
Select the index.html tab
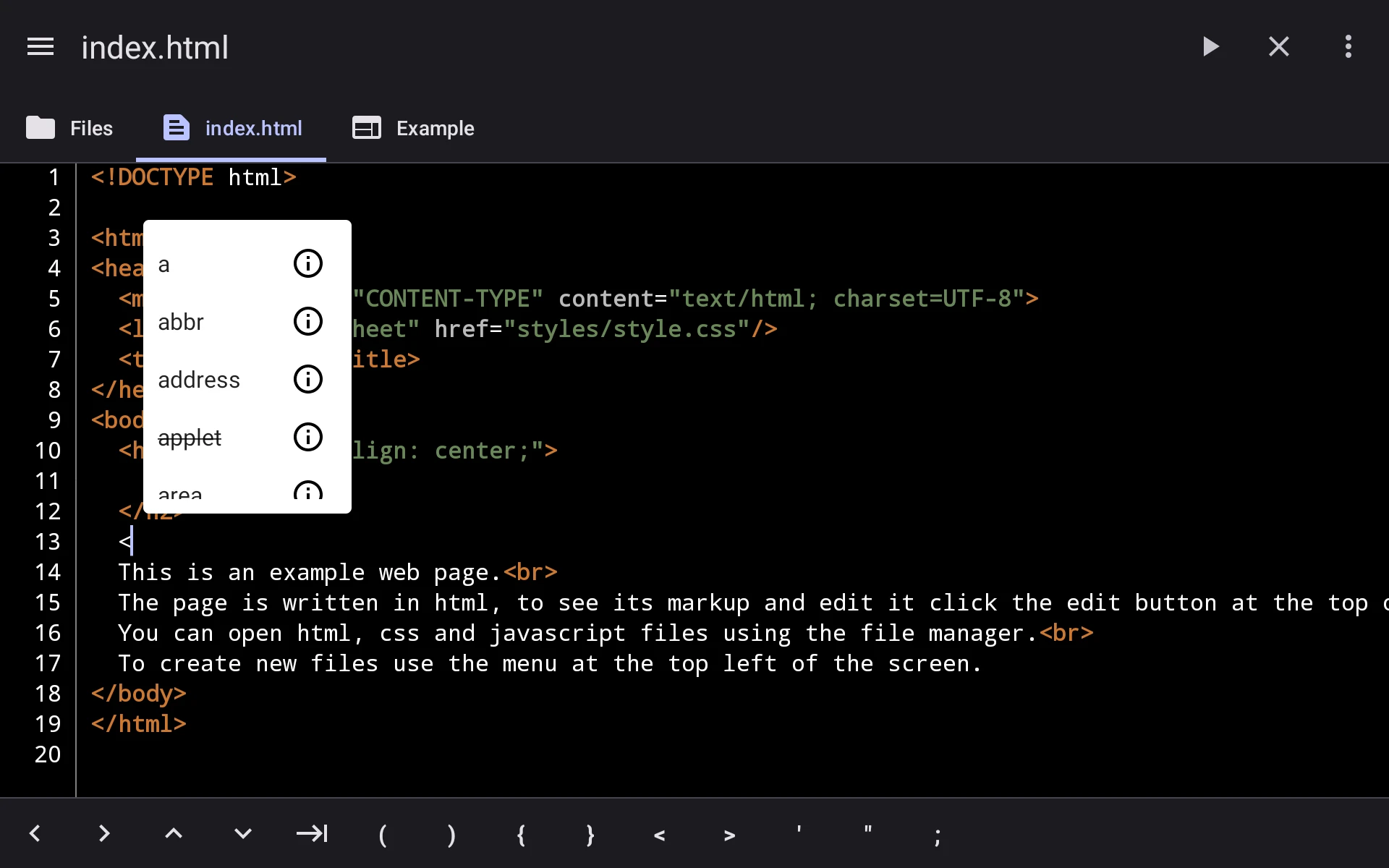point(231,128)
